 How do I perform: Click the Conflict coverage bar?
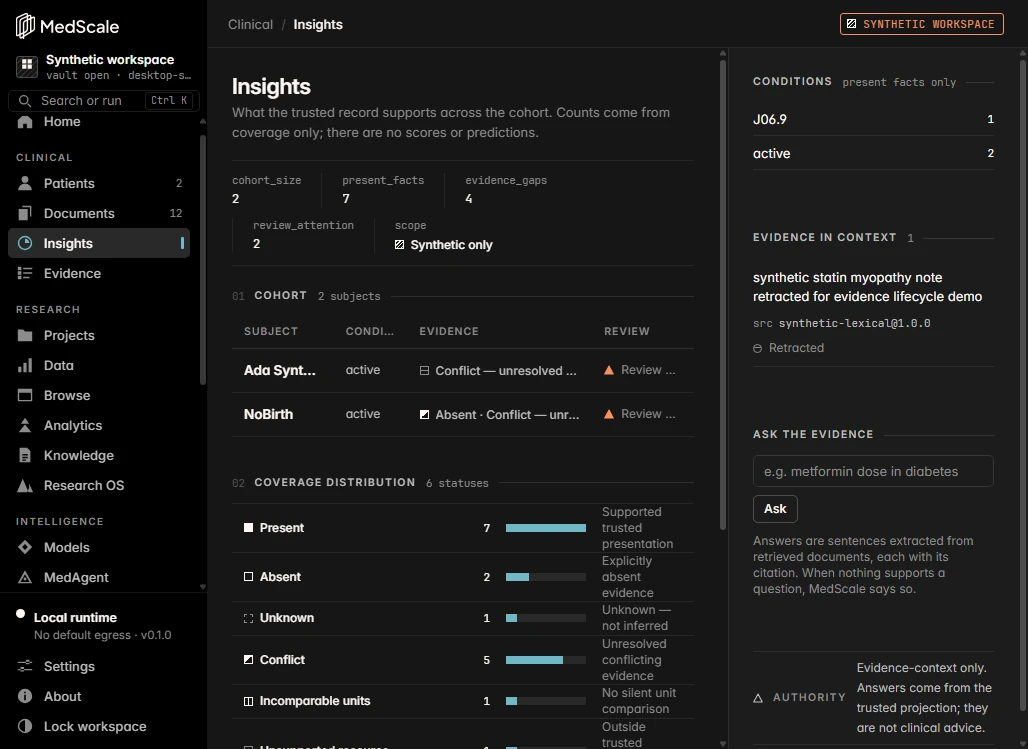click(545, 660)
